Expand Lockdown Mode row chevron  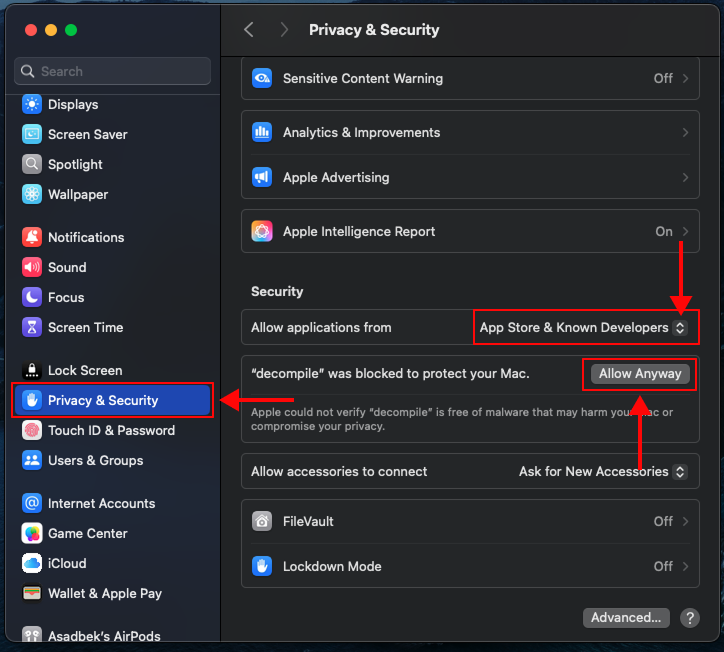click(685, 566)
